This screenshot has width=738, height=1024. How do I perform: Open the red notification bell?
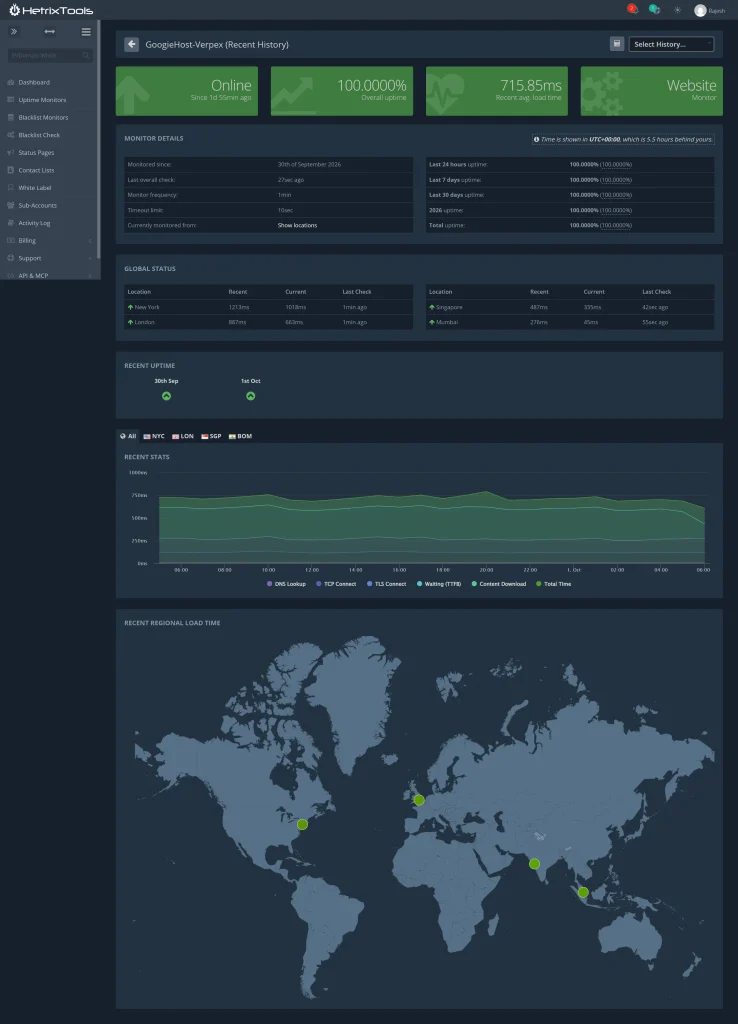pos(632,9)
